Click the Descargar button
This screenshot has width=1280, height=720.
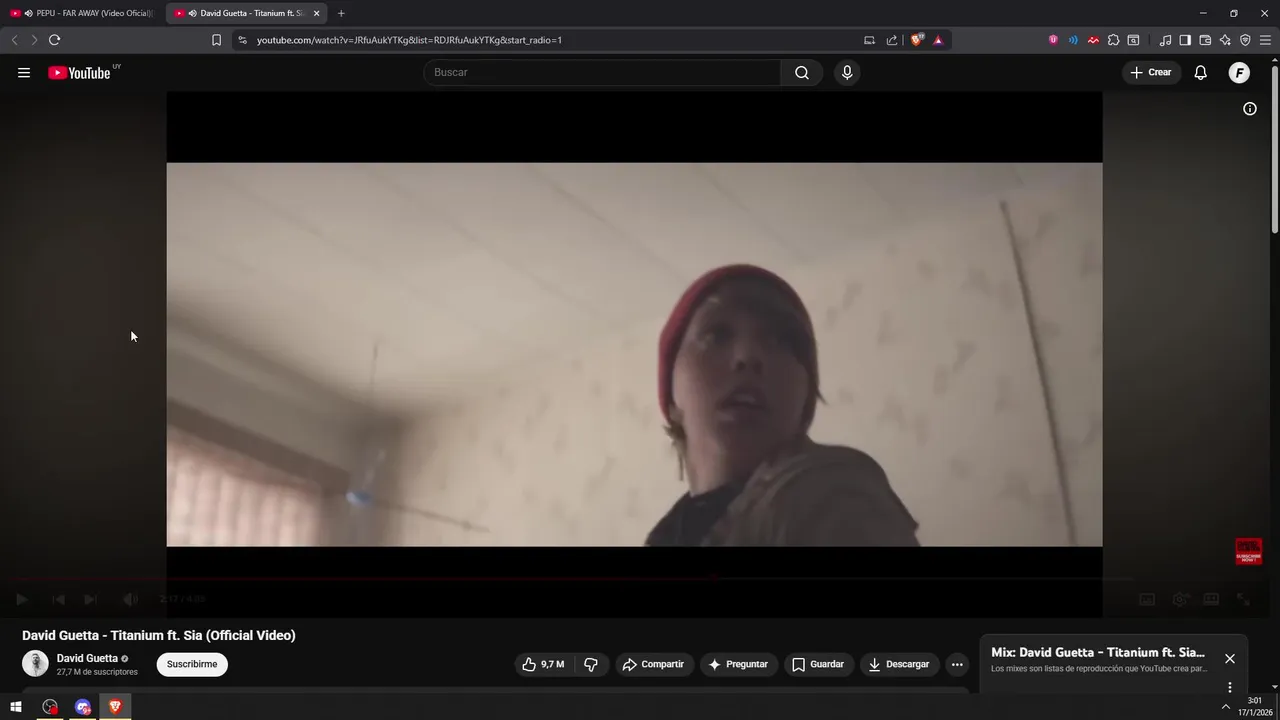click(x=899, y=664)
